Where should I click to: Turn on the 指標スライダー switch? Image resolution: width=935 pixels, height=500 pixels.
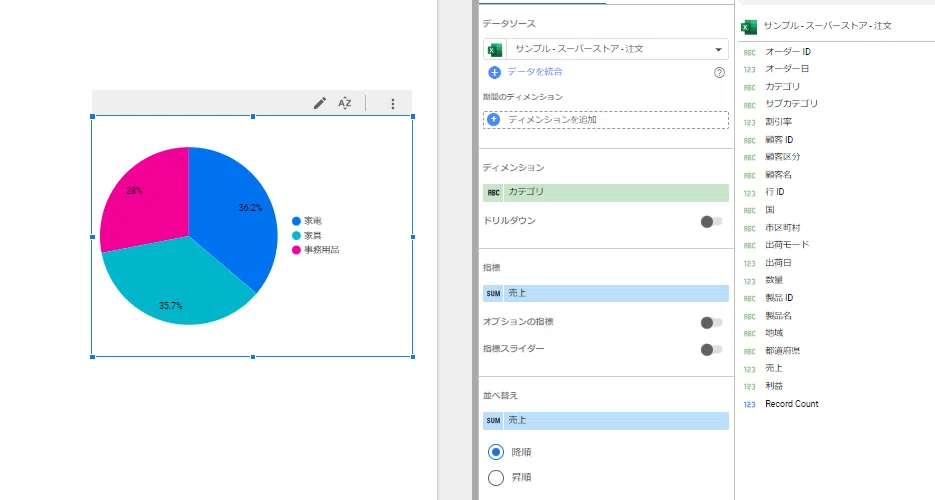pos(711,349)
